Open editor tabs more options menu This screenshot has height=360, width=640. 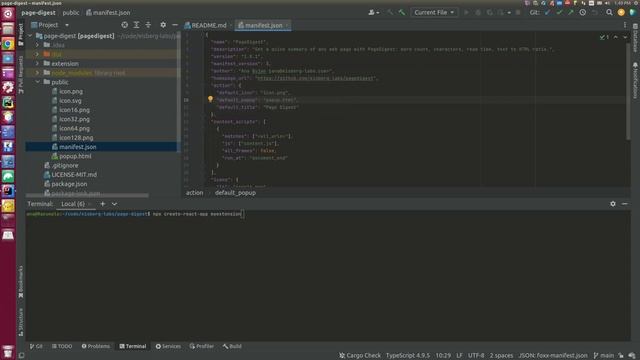[624, 25]
